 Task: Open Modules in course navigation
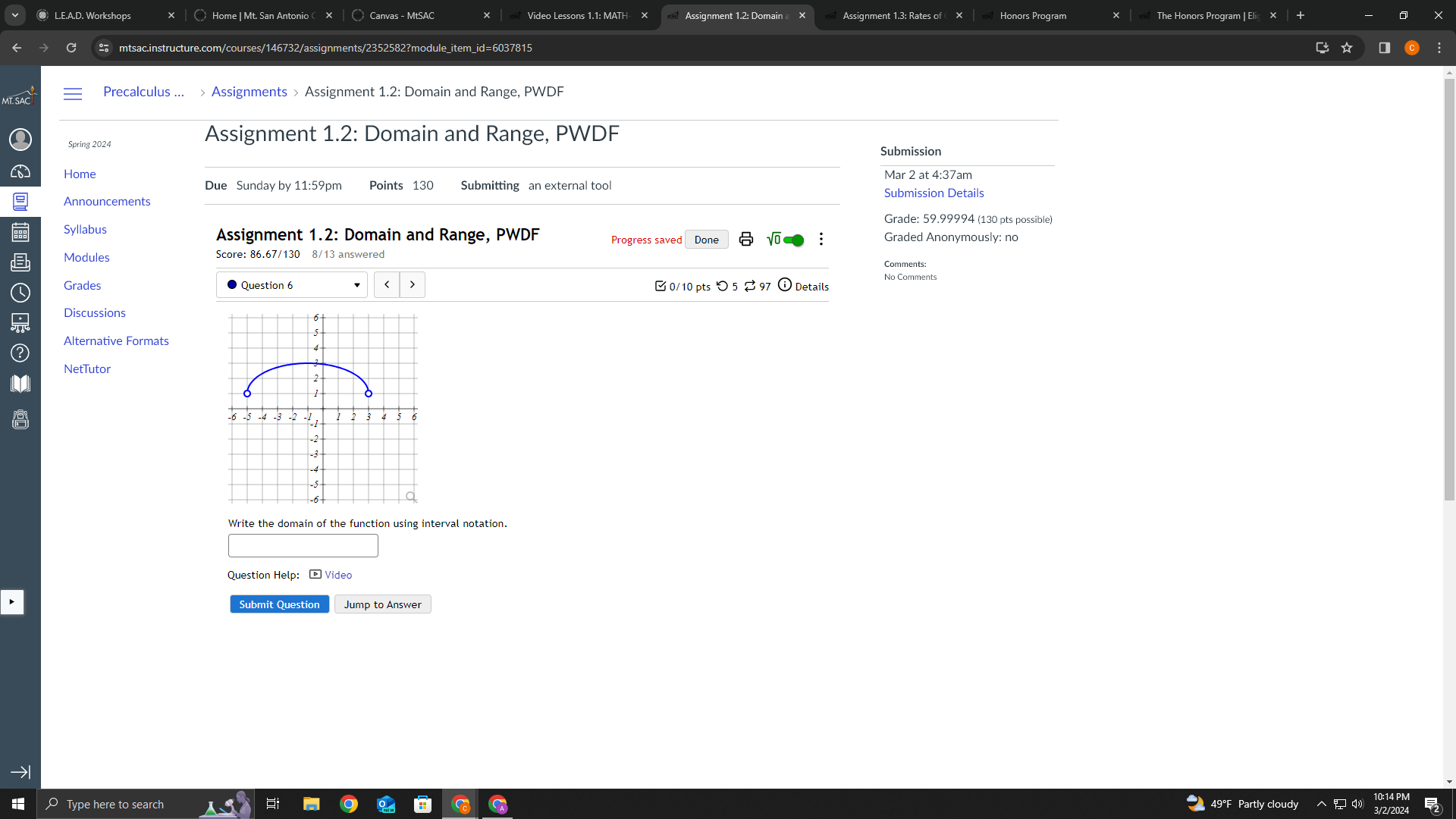tap(86, 257)
